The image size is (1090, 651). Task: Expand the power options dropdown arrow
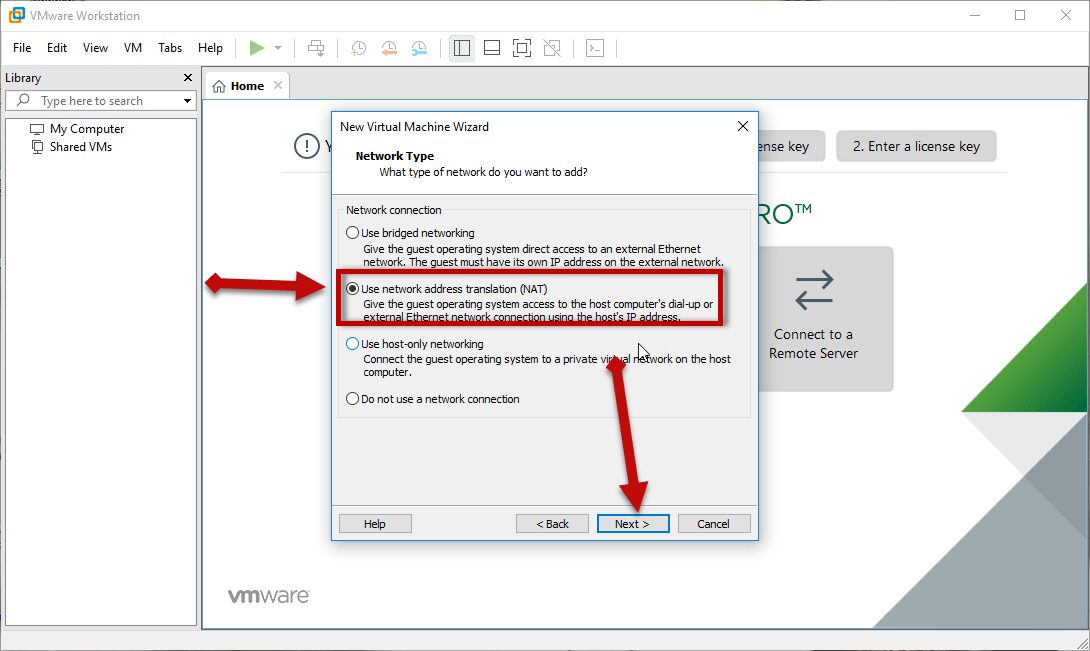[278, 48]
